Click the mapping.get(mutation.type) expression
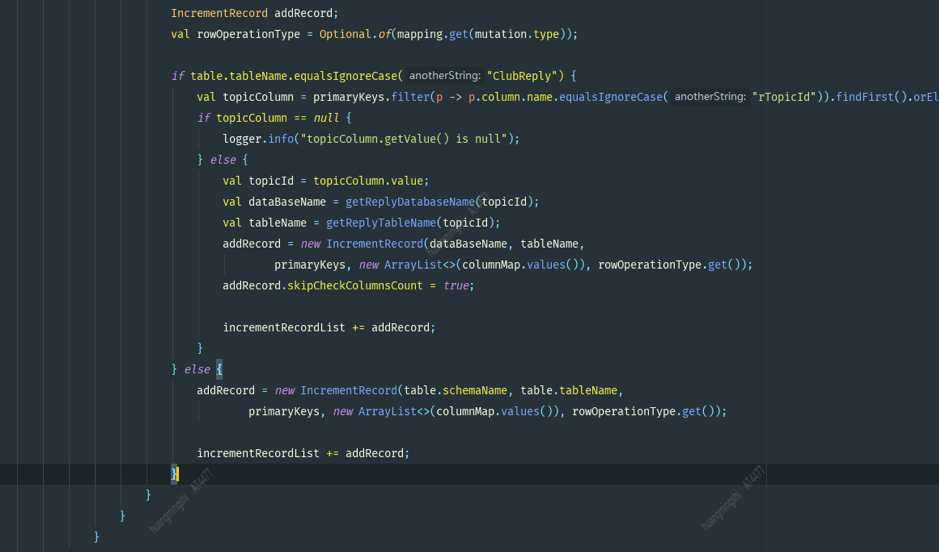This screenshot has height=552, width=939. coord(478,34)
